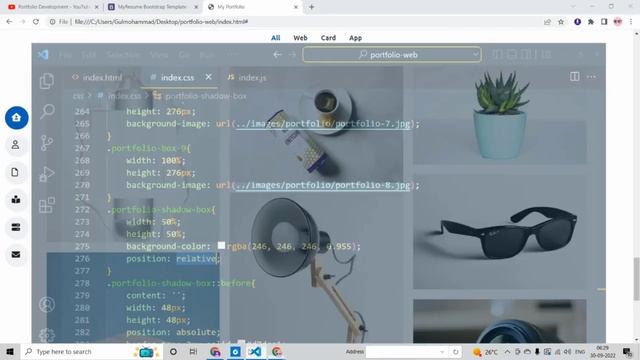Click the taskbar clock showing 30-09-2022
This screenshot has width=640, height=360.
(603, 351)
